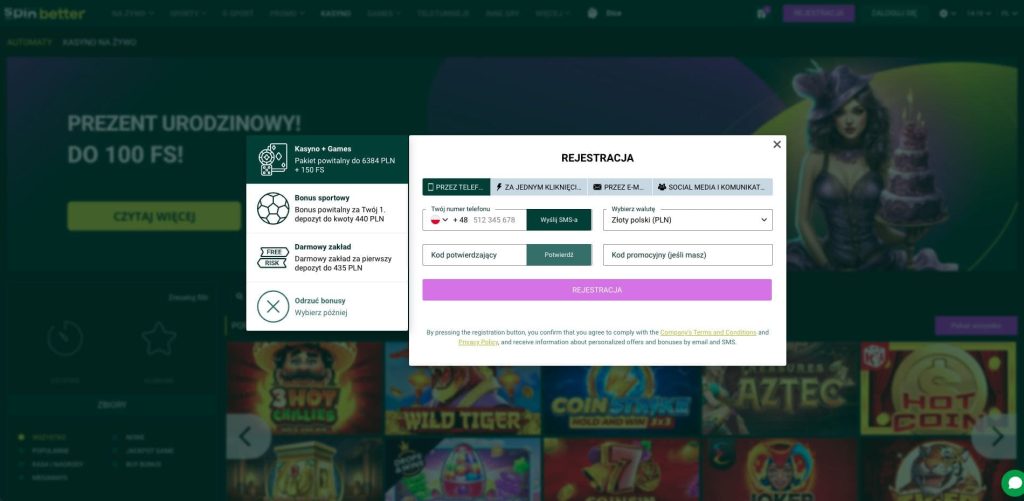
Task: Choose the Bonus sportowy soccer ball option
Action: click(x=327, y=208)
